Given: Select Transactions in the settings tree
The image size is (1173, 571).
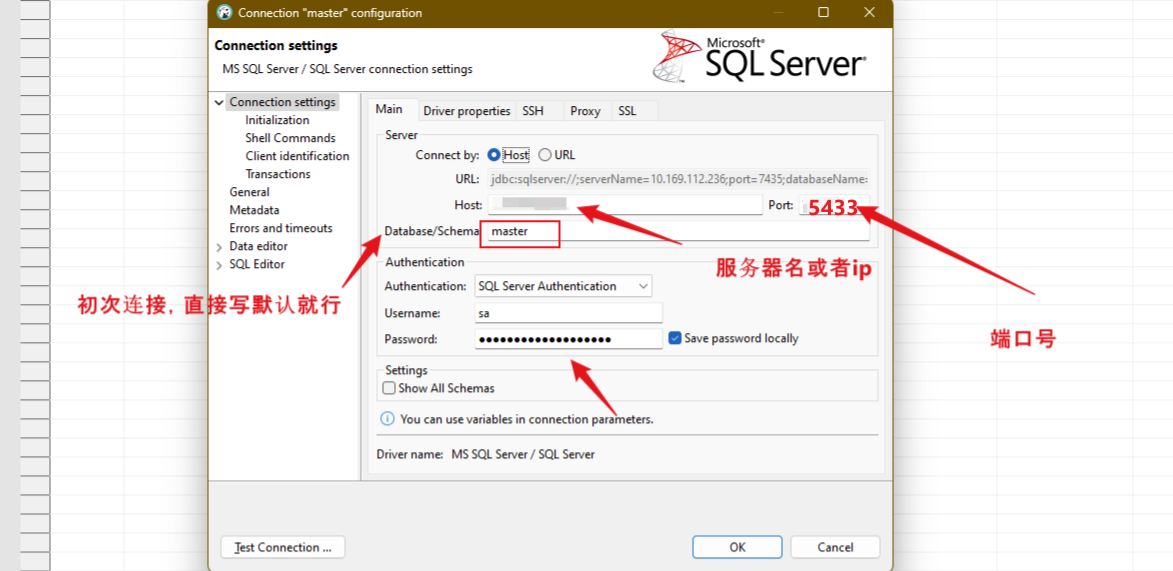Looking at the screenshot, I should click(278, 174).
